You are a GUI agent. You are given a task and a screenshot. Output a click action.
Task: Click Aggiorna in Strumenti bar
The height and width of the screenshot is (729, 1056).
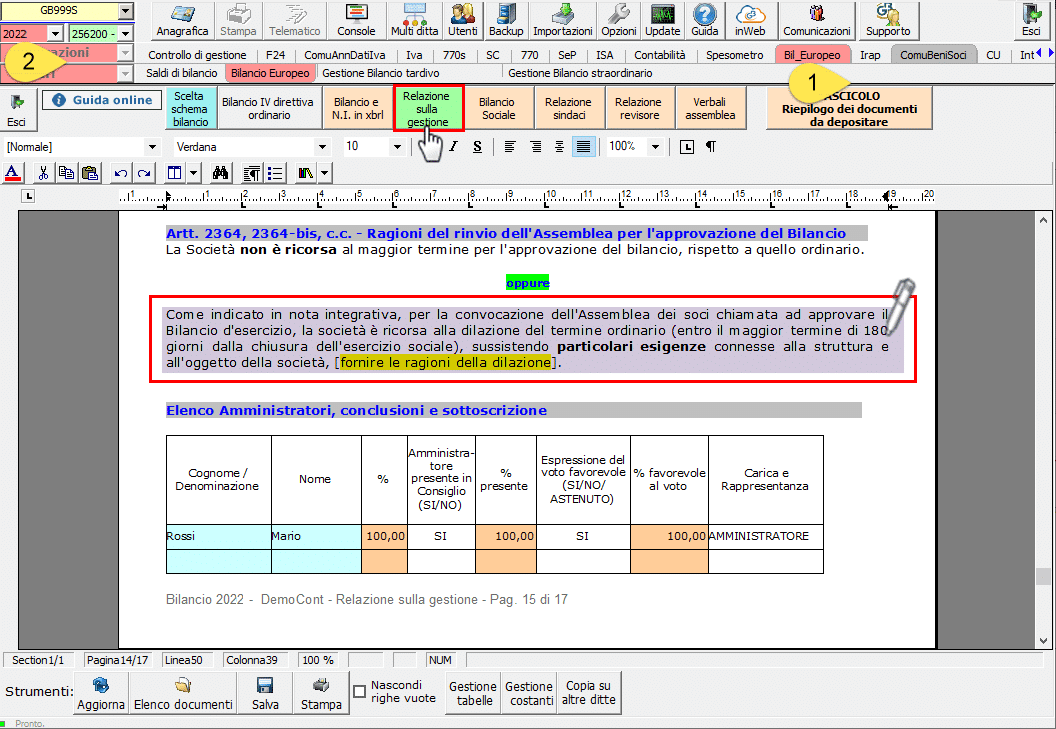(100, 693)
